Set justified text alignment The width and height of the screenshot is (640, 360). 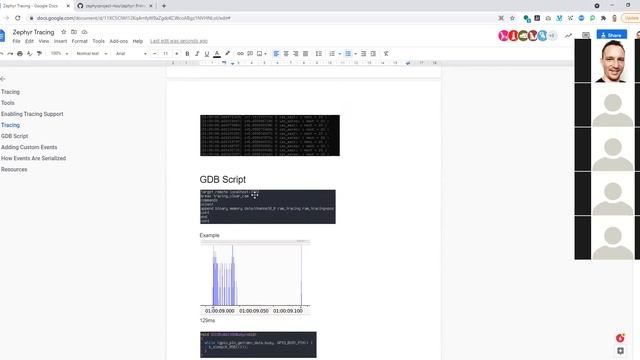tap(306, 53)
